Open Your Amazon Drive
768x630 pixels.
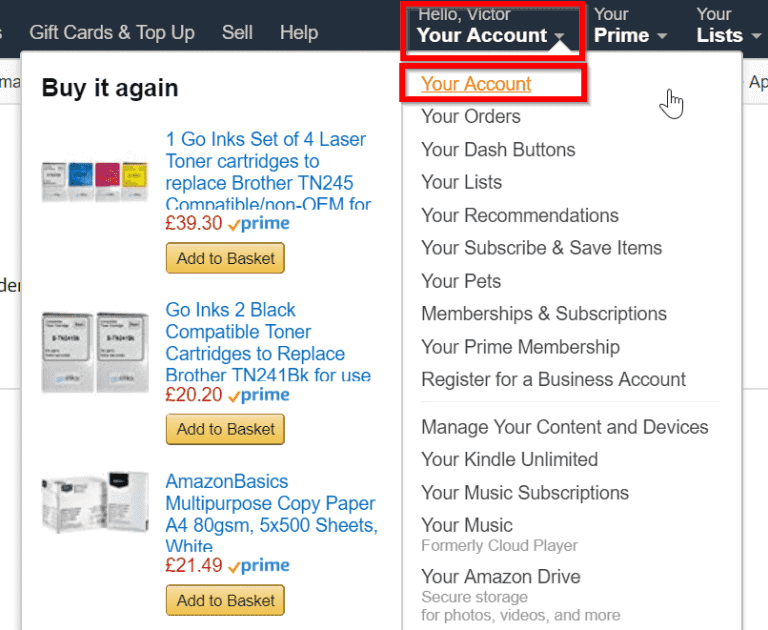point(501,577)
